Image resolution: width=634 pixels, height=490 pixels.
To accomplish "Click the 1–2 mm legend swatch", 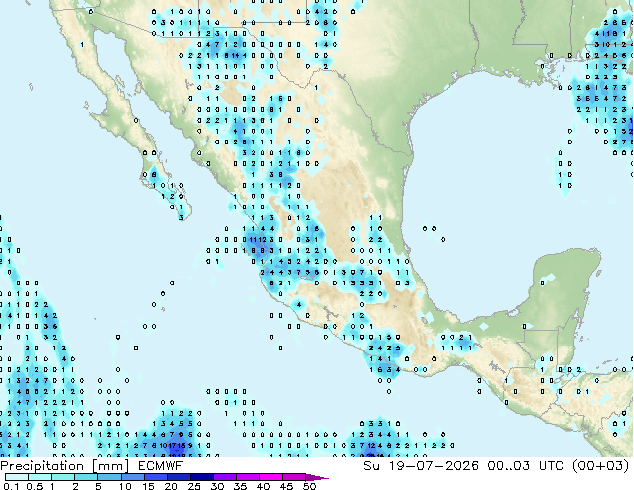I will click(63, 477).
